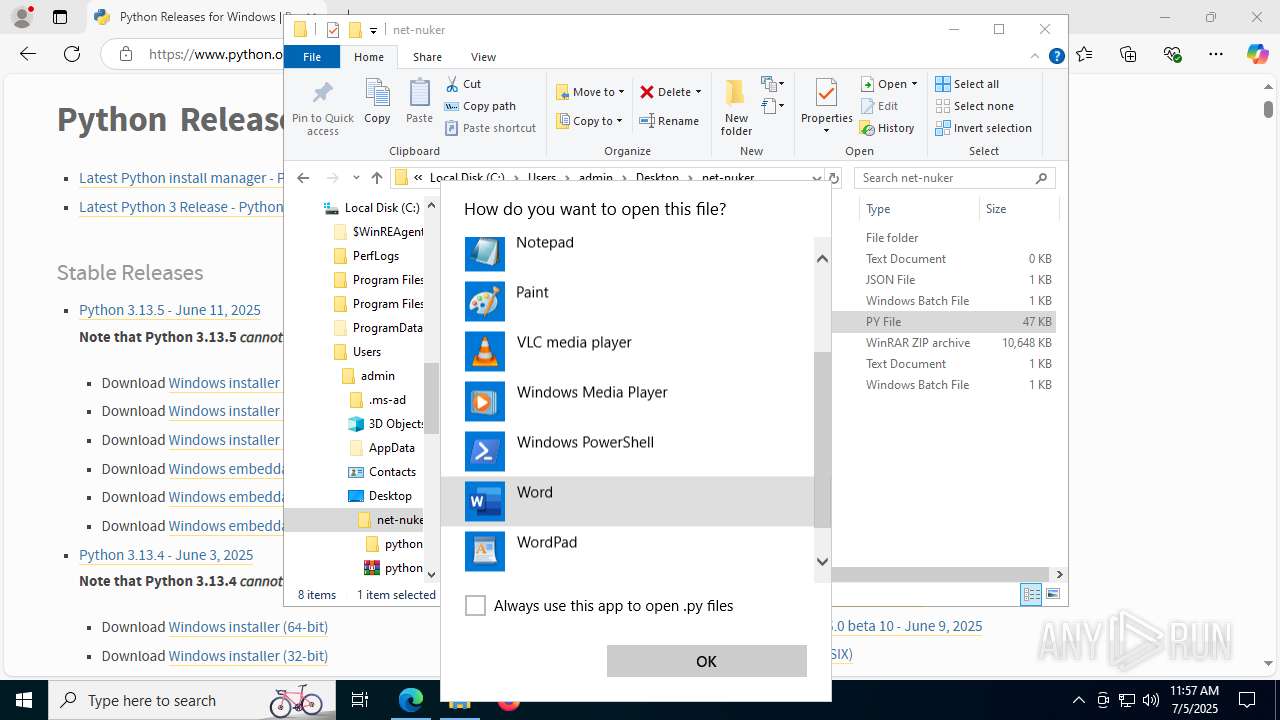Open the Open dropdown in ribbon

[889, 84]
